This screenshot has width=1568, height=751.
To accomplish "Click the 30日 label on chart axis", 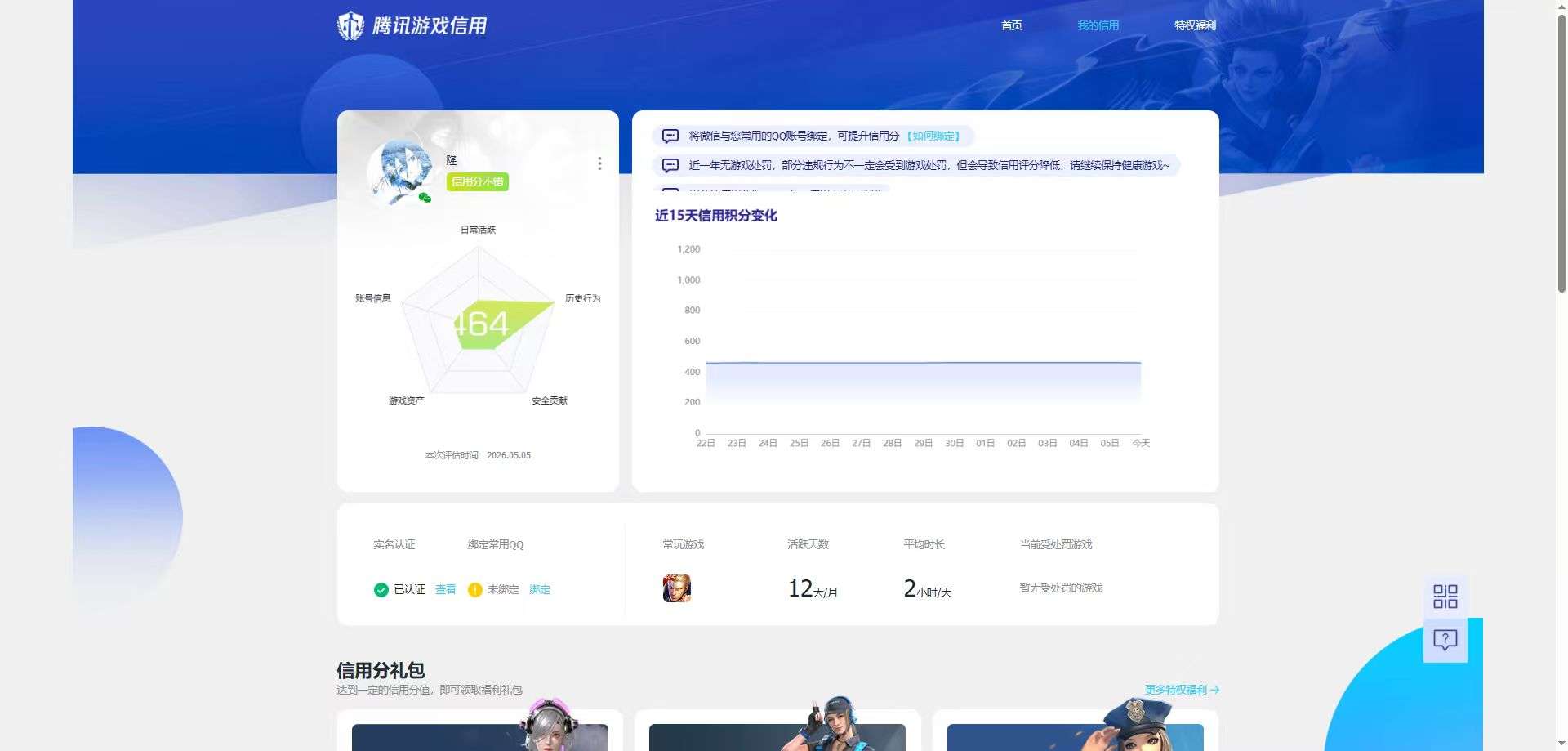I will pos(955,443).
